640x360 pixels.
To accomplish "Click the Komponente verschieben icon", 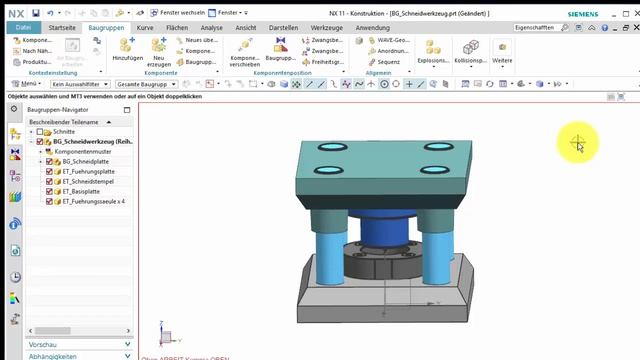I will click(x=245, y=44).
